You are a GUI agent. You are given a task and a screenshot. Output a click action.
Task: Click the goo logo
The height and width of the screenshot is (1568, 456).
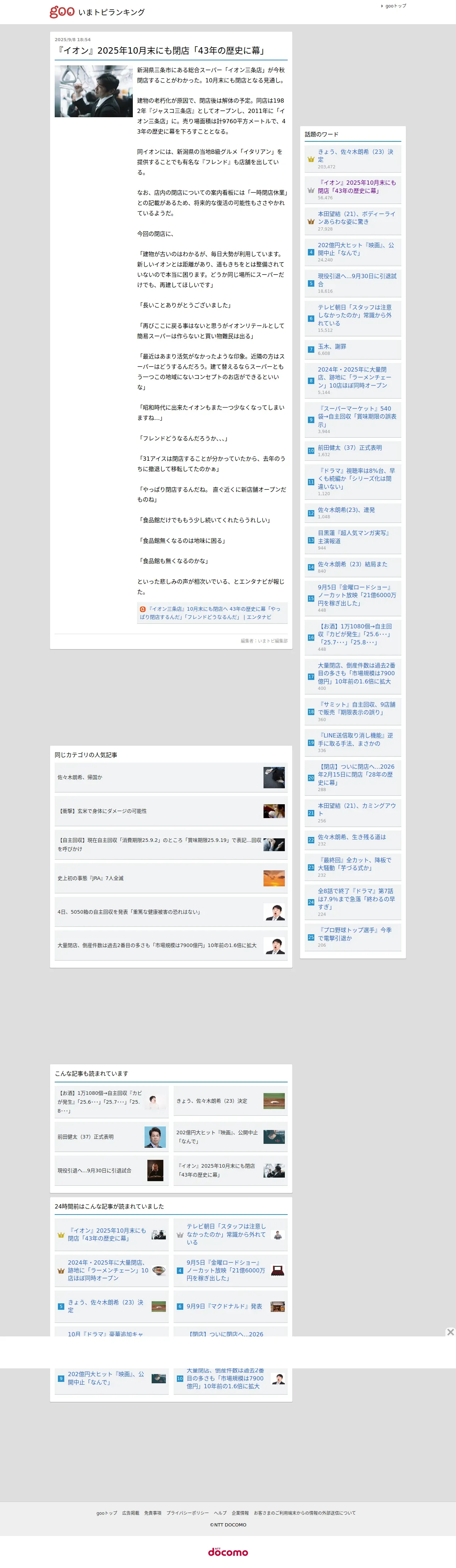(62, 12)
